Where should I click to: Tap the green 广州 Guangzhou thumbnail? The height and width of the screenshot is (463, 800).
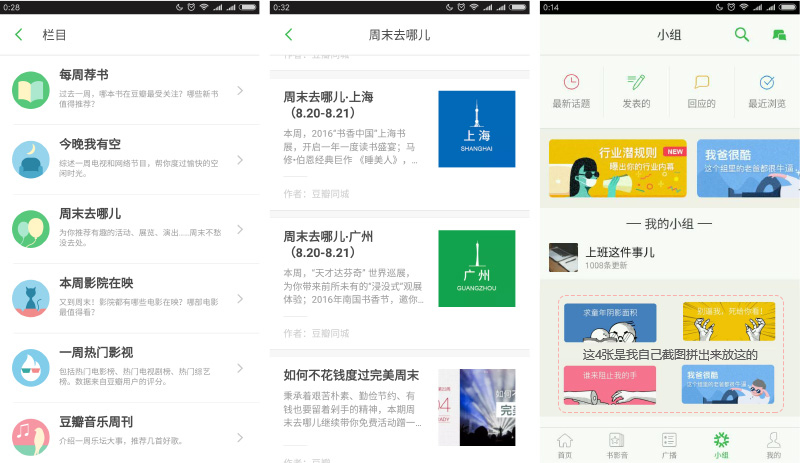point(476,268)
